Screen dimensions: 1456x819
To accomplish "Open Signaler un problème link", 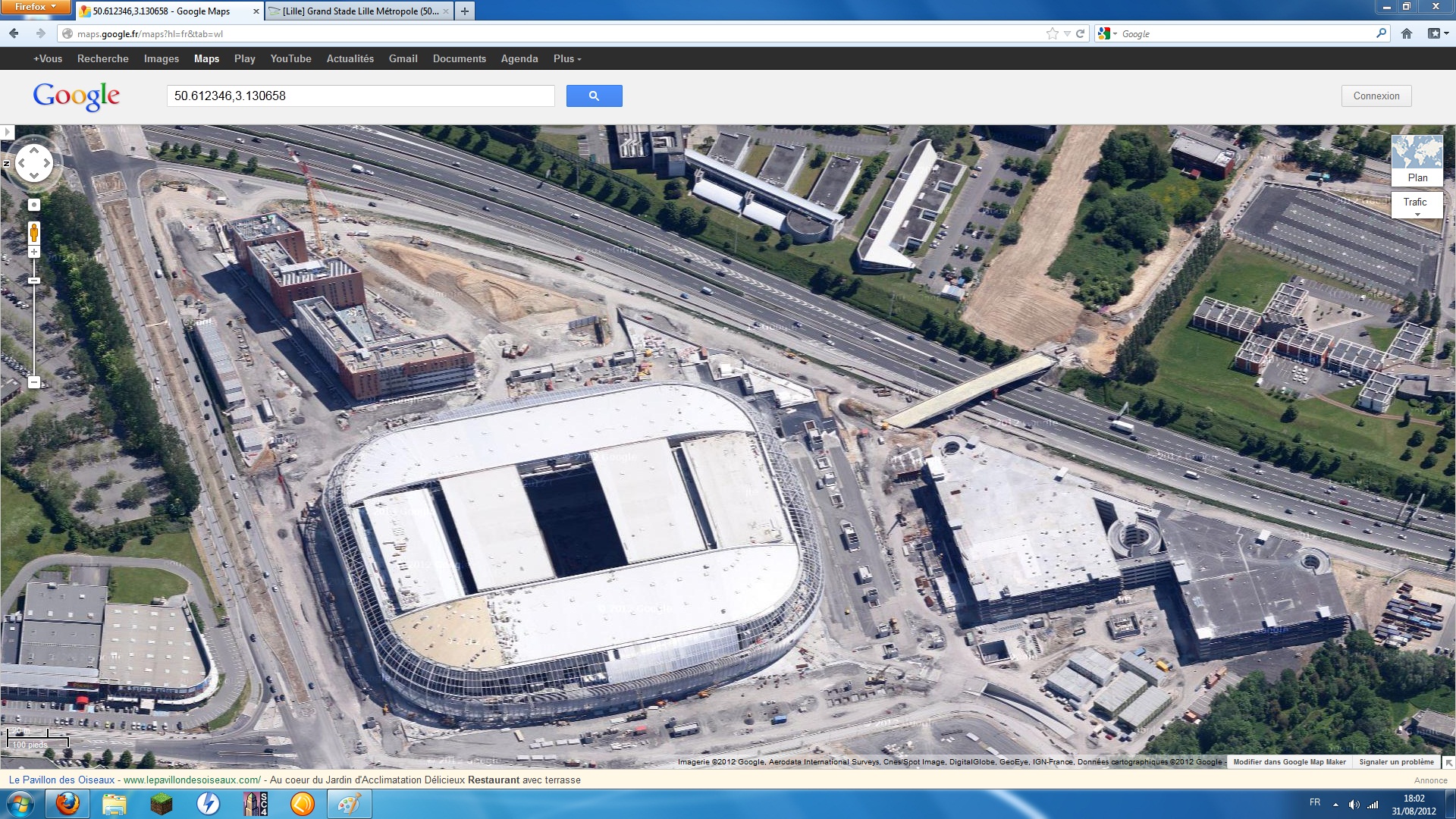I will (1395, 762).
